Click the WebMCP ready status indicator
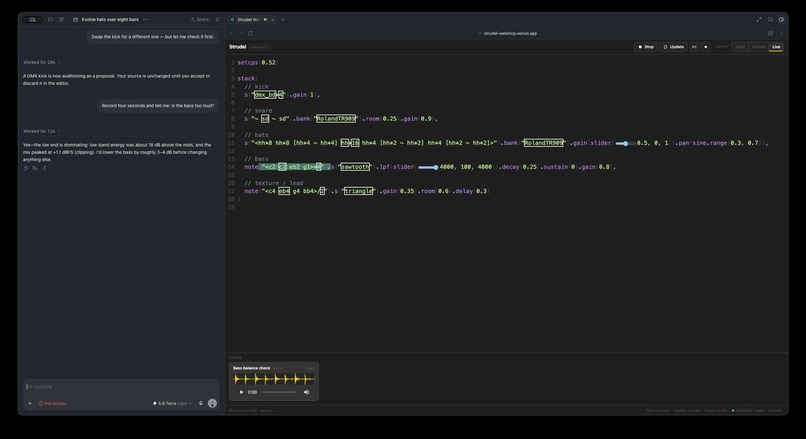Screen dimensions: 806x439 click(757, 411)
